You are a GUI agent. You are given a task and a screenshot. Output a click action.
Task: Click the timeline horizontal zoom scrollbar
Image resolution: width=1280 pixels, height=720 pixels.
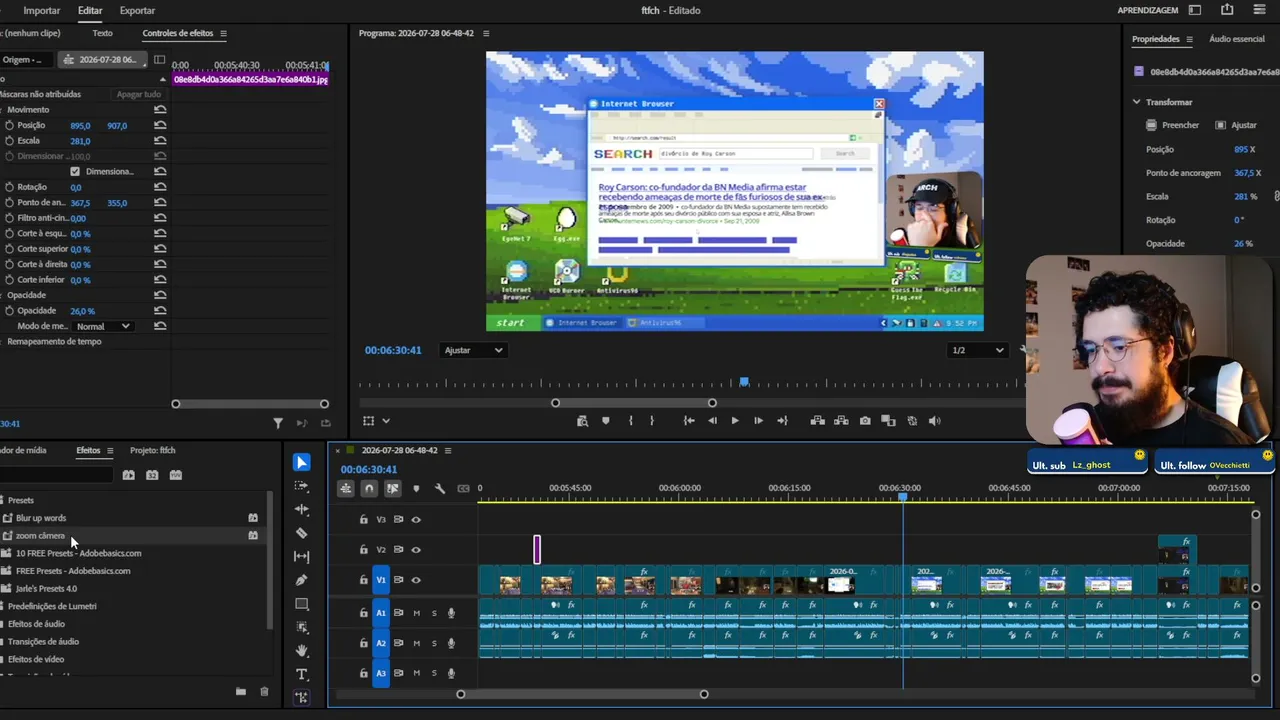click(582, 694)
